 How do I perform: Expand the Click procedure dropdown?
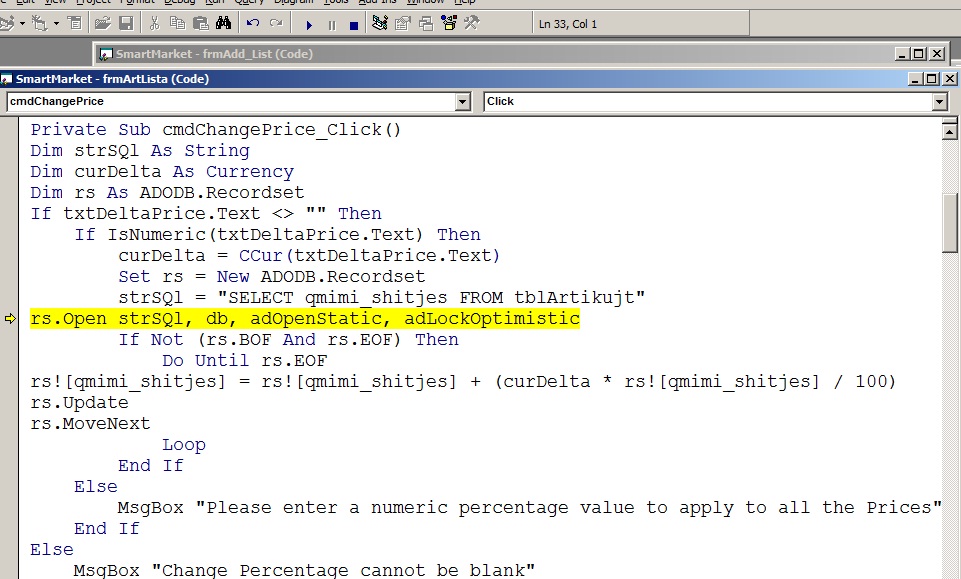pyautogui.click(x=940, y=102)
